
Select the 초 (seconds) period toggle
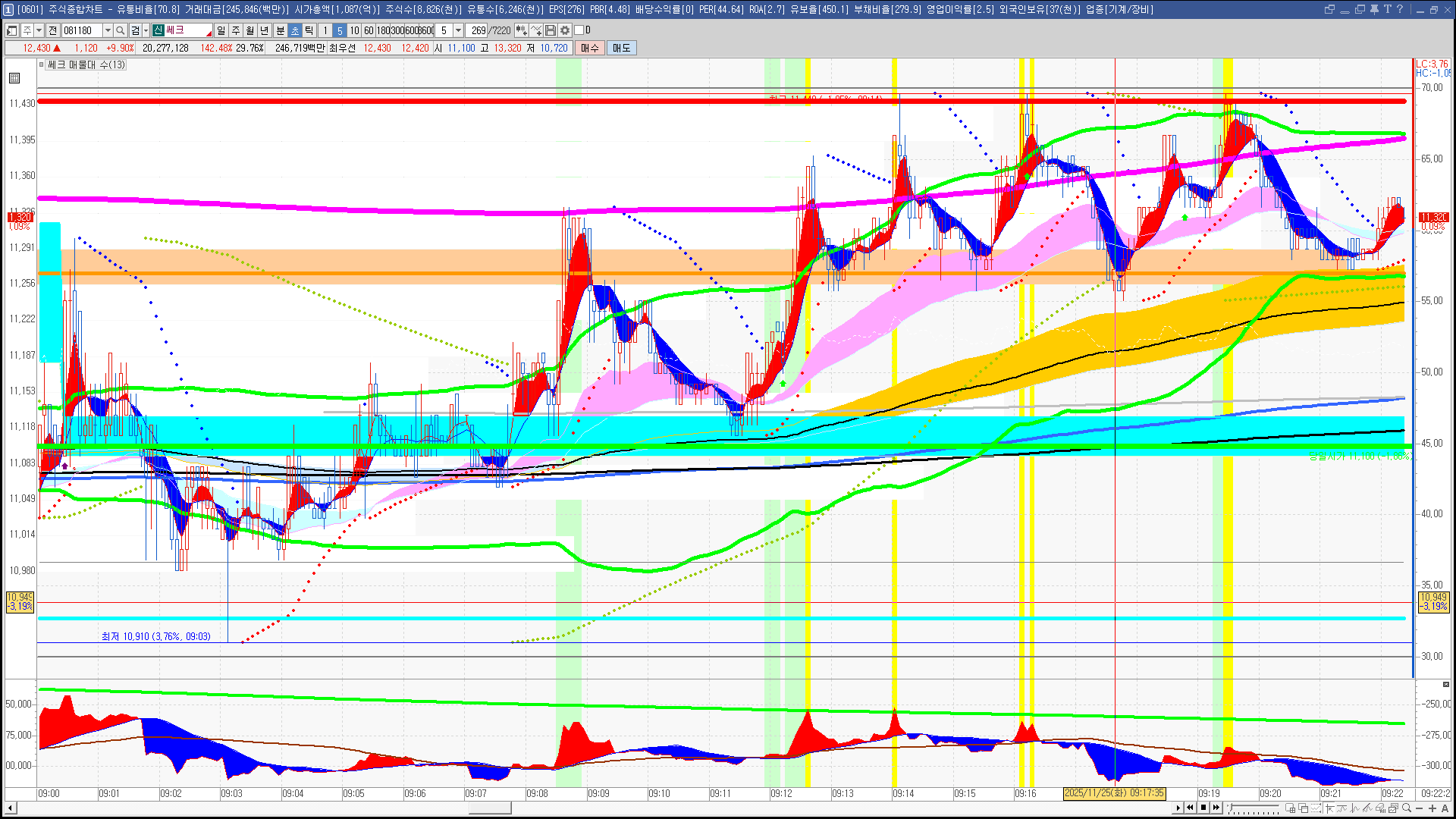point(295,30)
